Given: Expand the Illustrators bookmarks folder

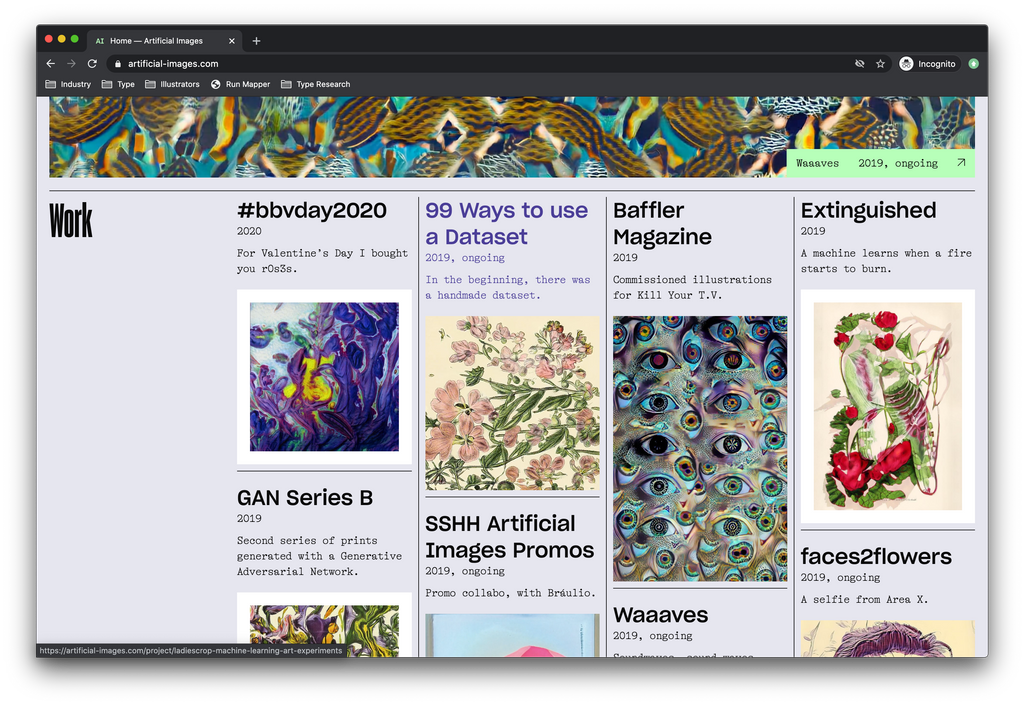Looking at the screenshot, I should tap(172, 84).
